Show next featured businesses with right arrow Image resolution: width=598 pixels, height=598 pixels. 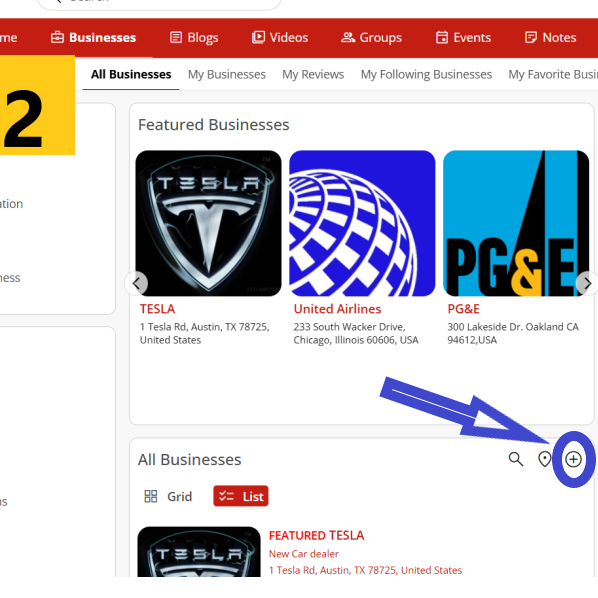pos(587,283)
